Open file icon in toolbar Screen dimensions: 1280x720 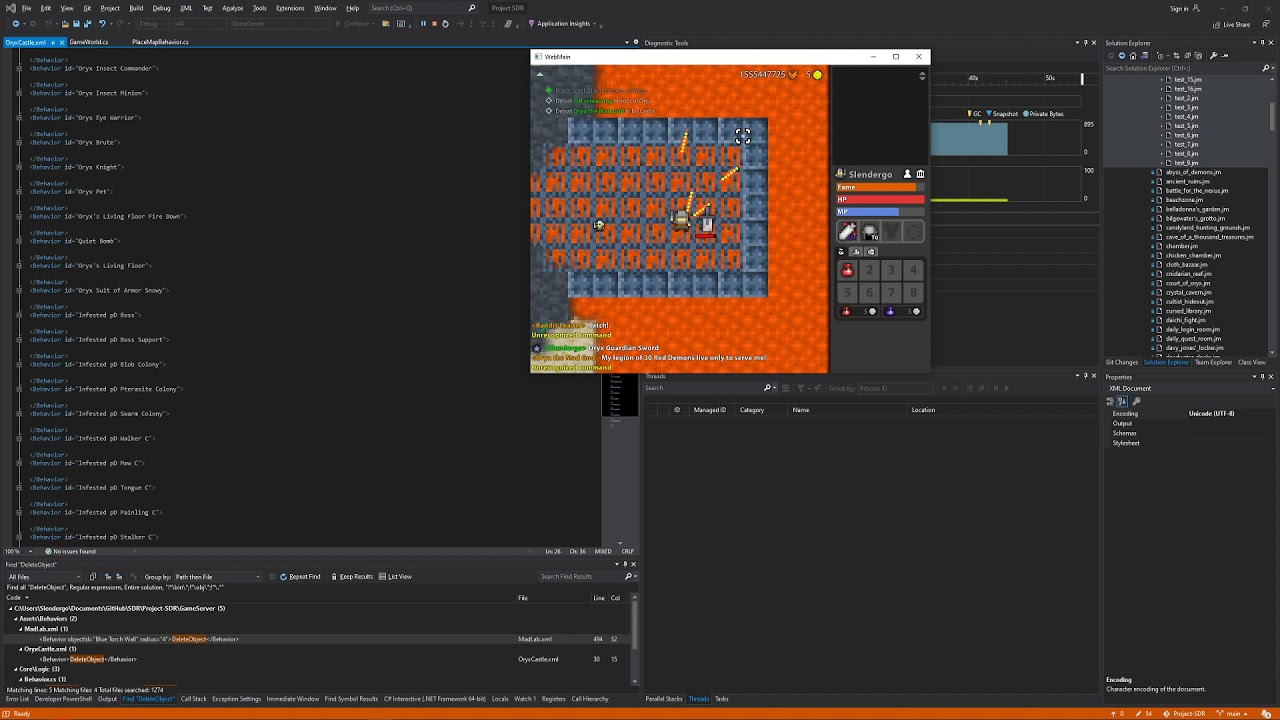(65, 24)
